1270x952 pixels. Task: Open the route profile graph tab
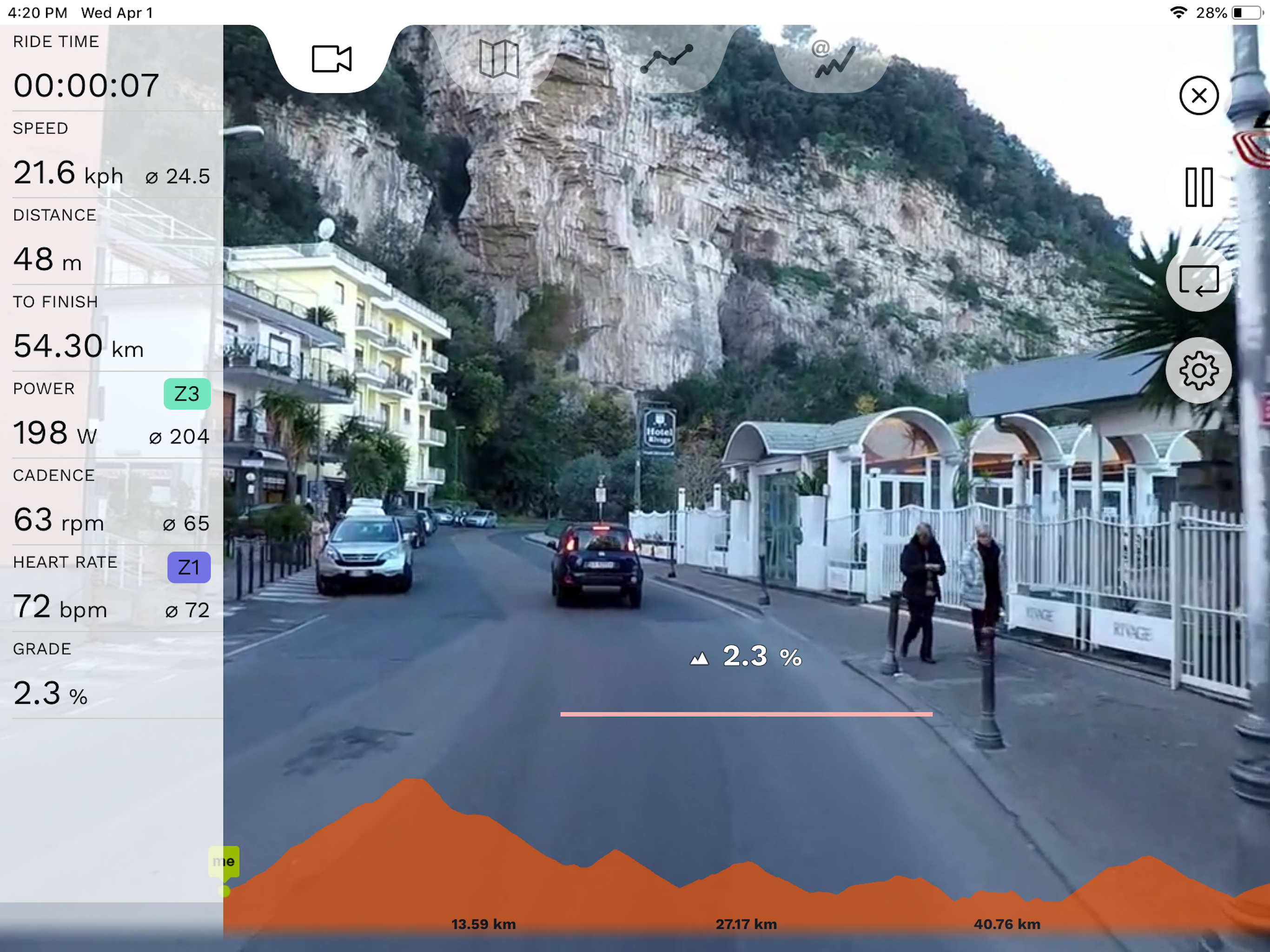pyautogui.click(x=666, y=59)
